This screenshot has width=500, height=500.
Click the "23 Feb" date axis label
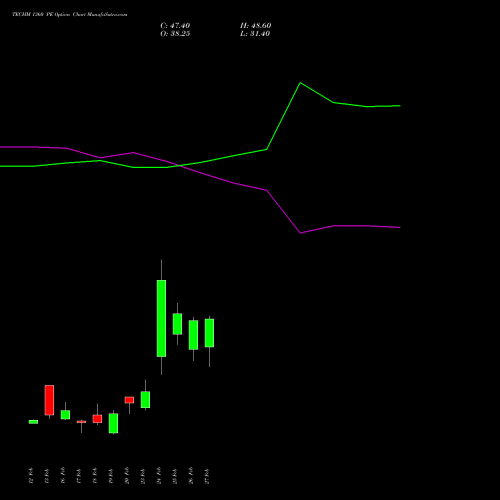143,476
